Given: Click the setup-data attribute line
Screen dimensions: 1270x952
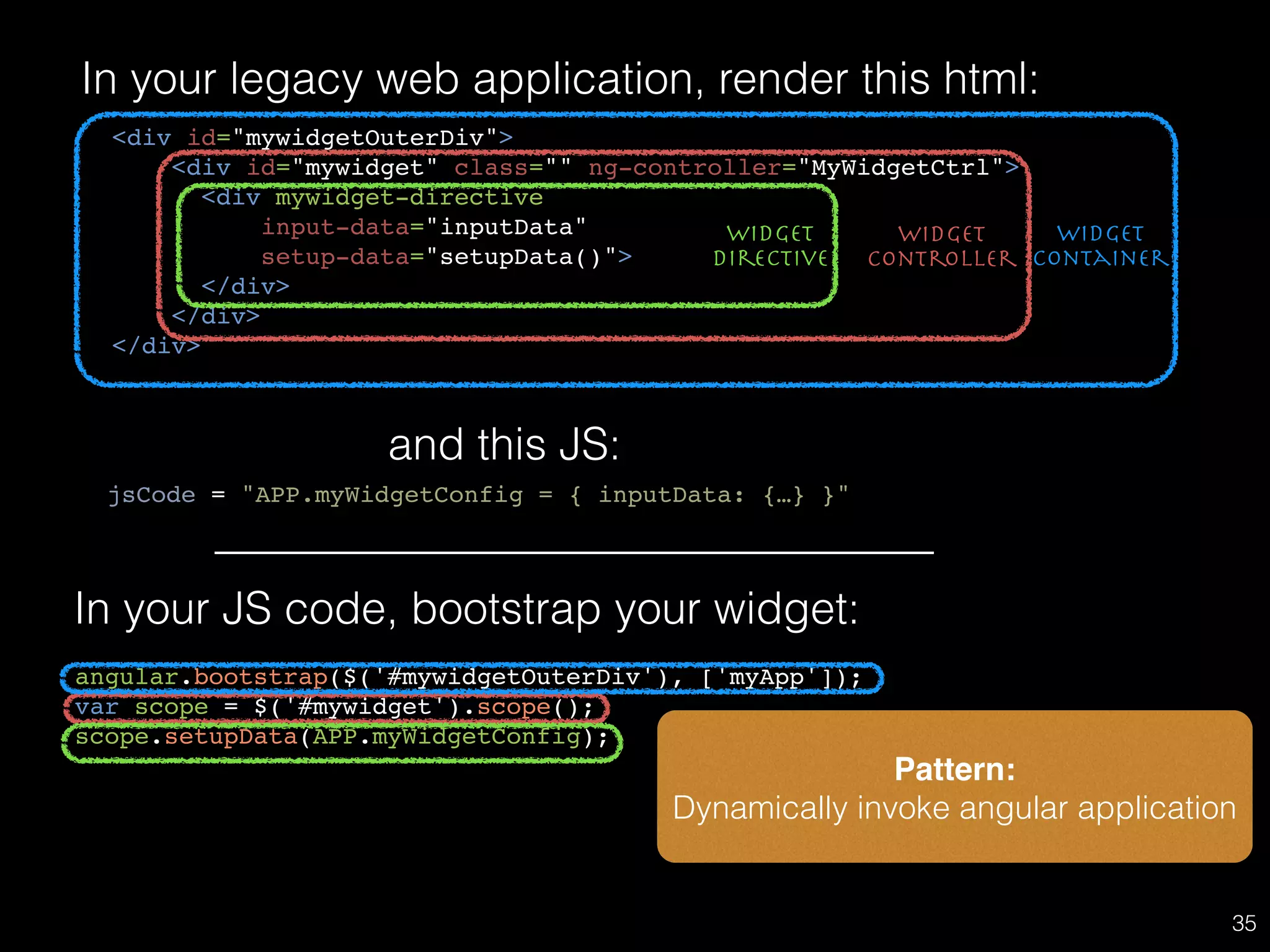Looking at the screenshot, I should [x=446, y=257].
